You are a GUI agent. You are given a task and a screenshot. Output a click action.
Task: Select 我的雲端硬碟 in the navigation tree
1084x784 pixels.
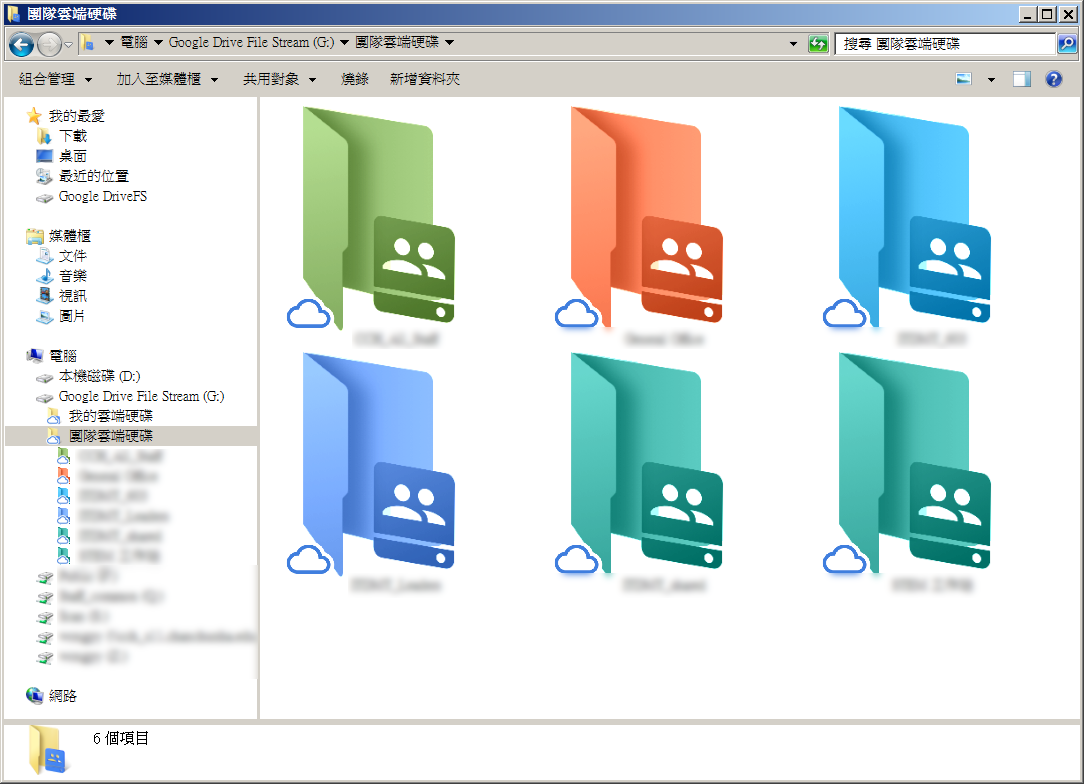pyautogui.click(x=110, y=416)
